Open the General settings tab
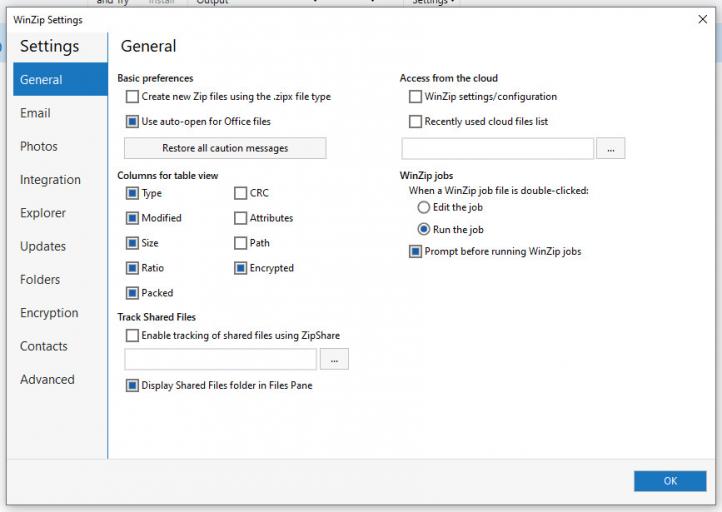 pos(60,79)
